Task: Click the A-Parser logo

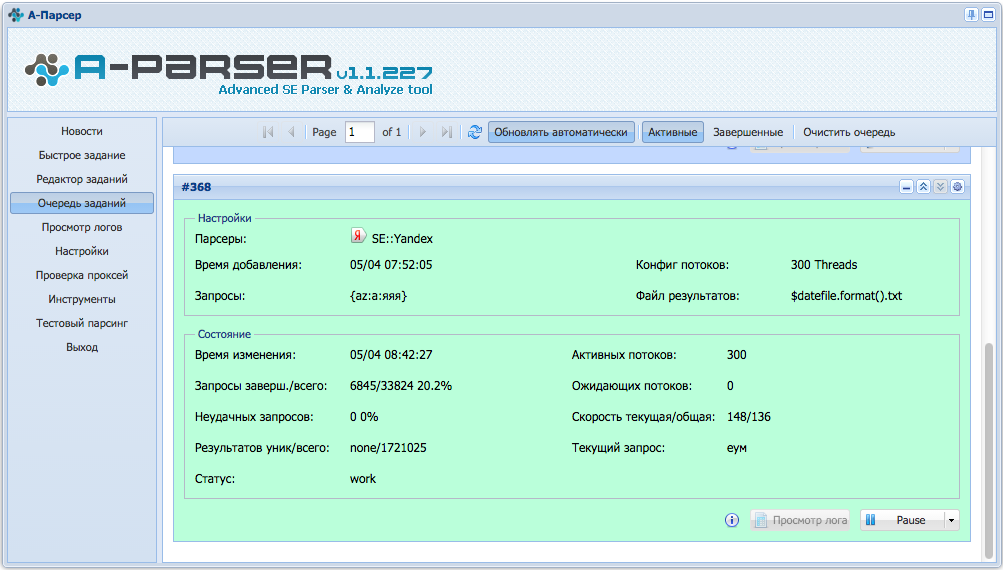Action: 228,73
